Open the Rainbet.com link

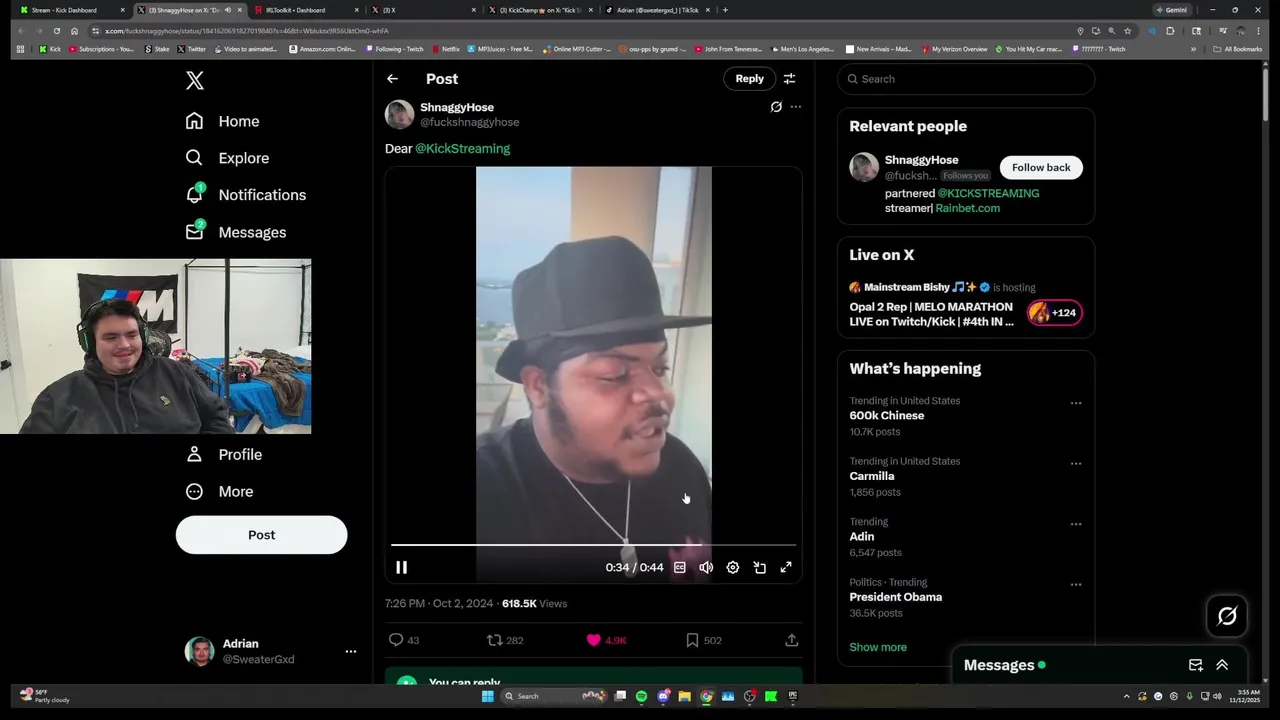pos(967,208)
